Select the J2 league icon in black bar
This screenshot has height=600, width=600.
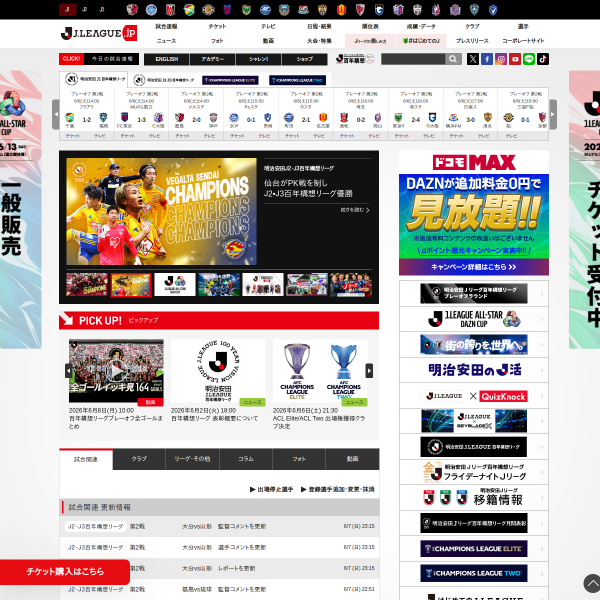click(85, 10)
